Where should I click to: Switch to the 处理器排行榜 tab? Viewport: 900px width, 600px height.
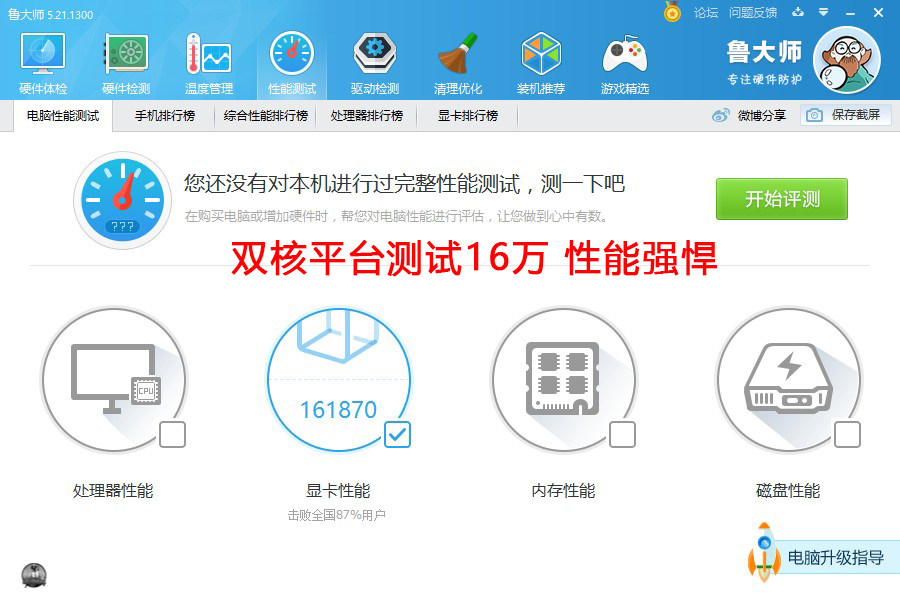tap(367, 115)
